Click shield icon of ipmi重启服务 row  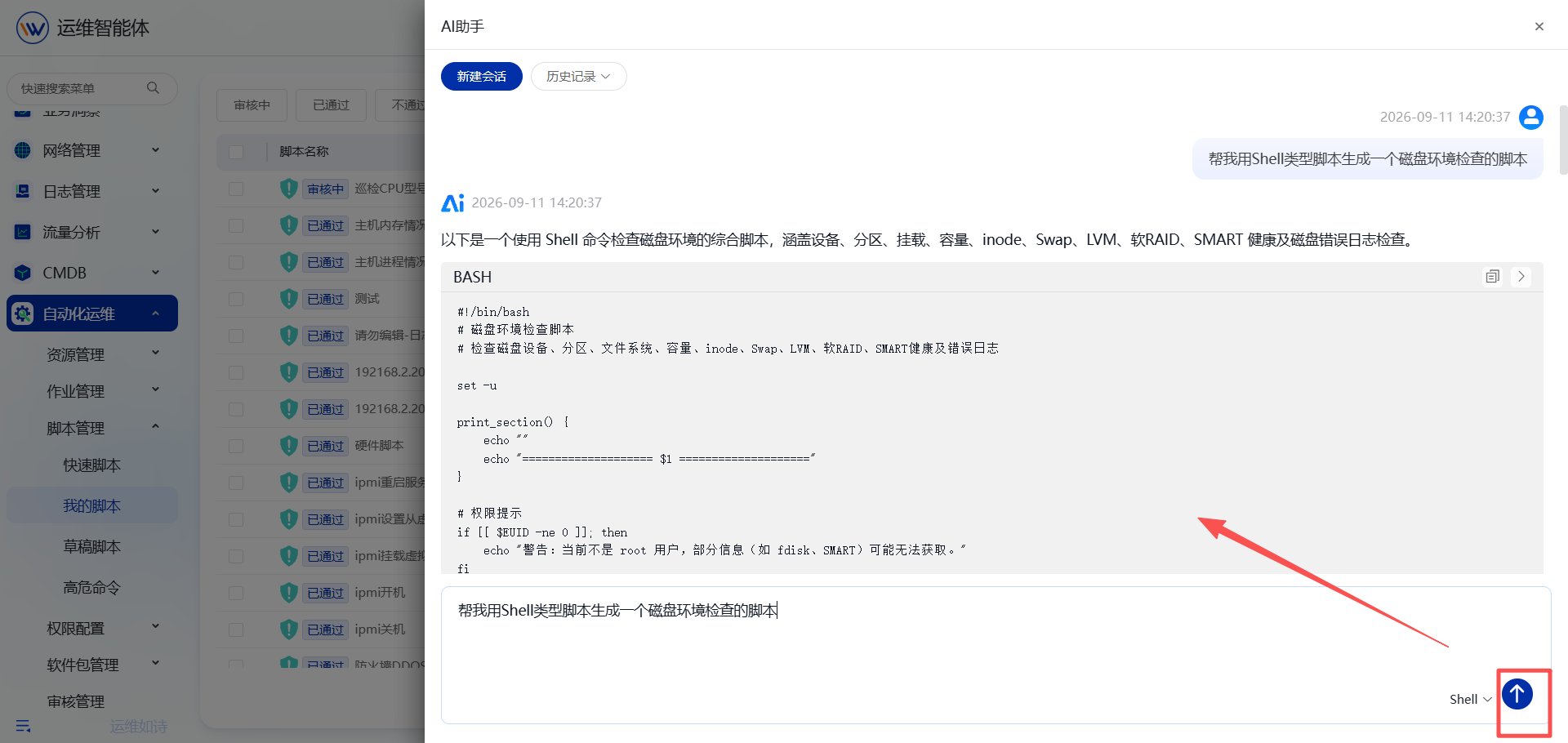(288, 483)
